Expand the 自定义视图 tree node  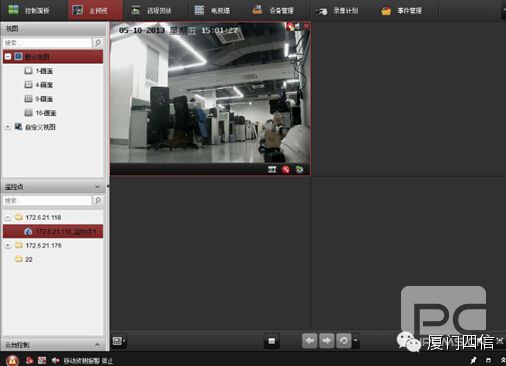coord(8,127)
